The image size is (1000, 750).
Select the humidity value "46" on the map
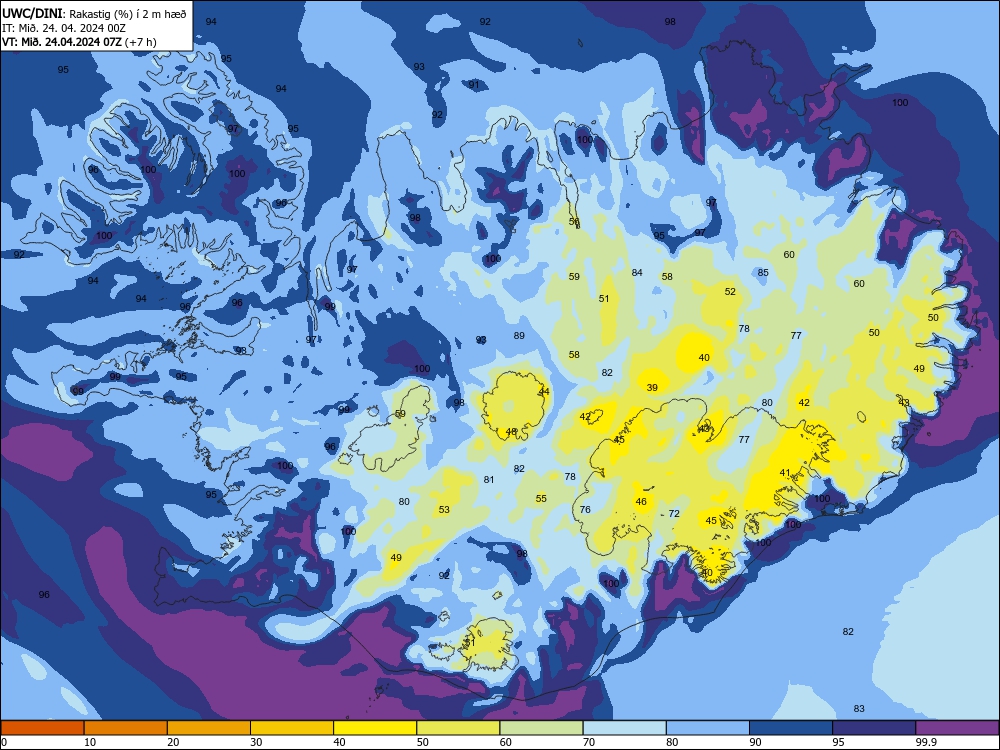641,502
